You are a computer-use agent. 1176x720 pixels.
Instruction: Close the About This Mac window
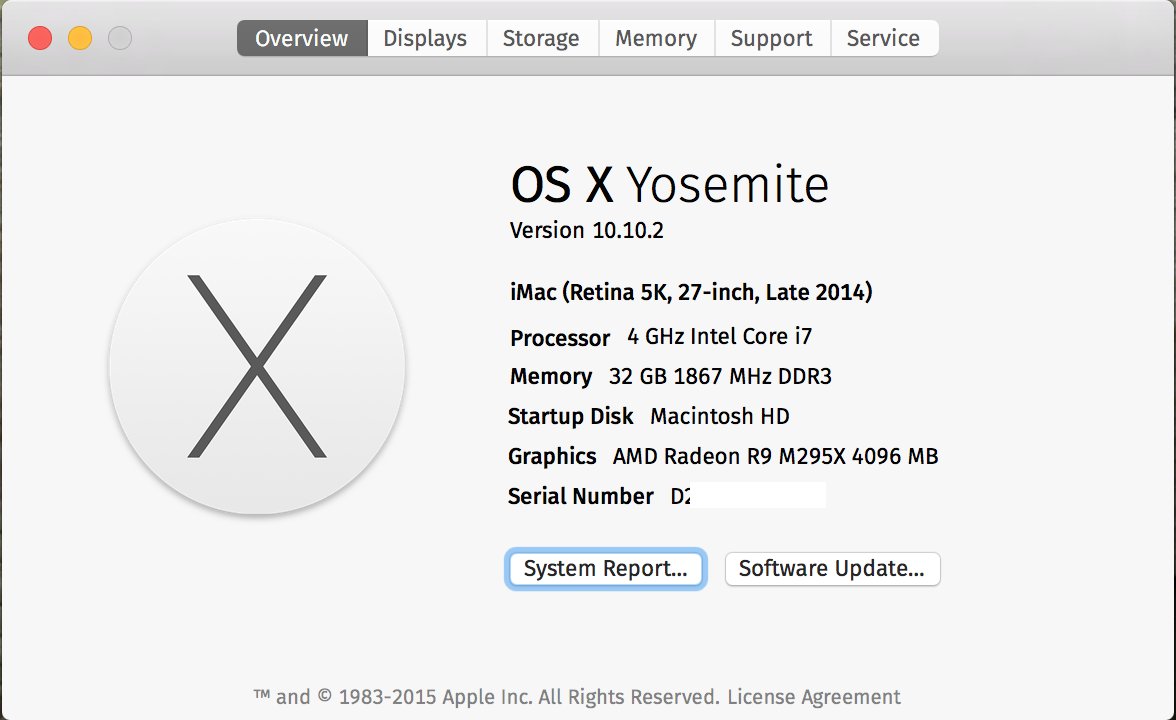40,39
